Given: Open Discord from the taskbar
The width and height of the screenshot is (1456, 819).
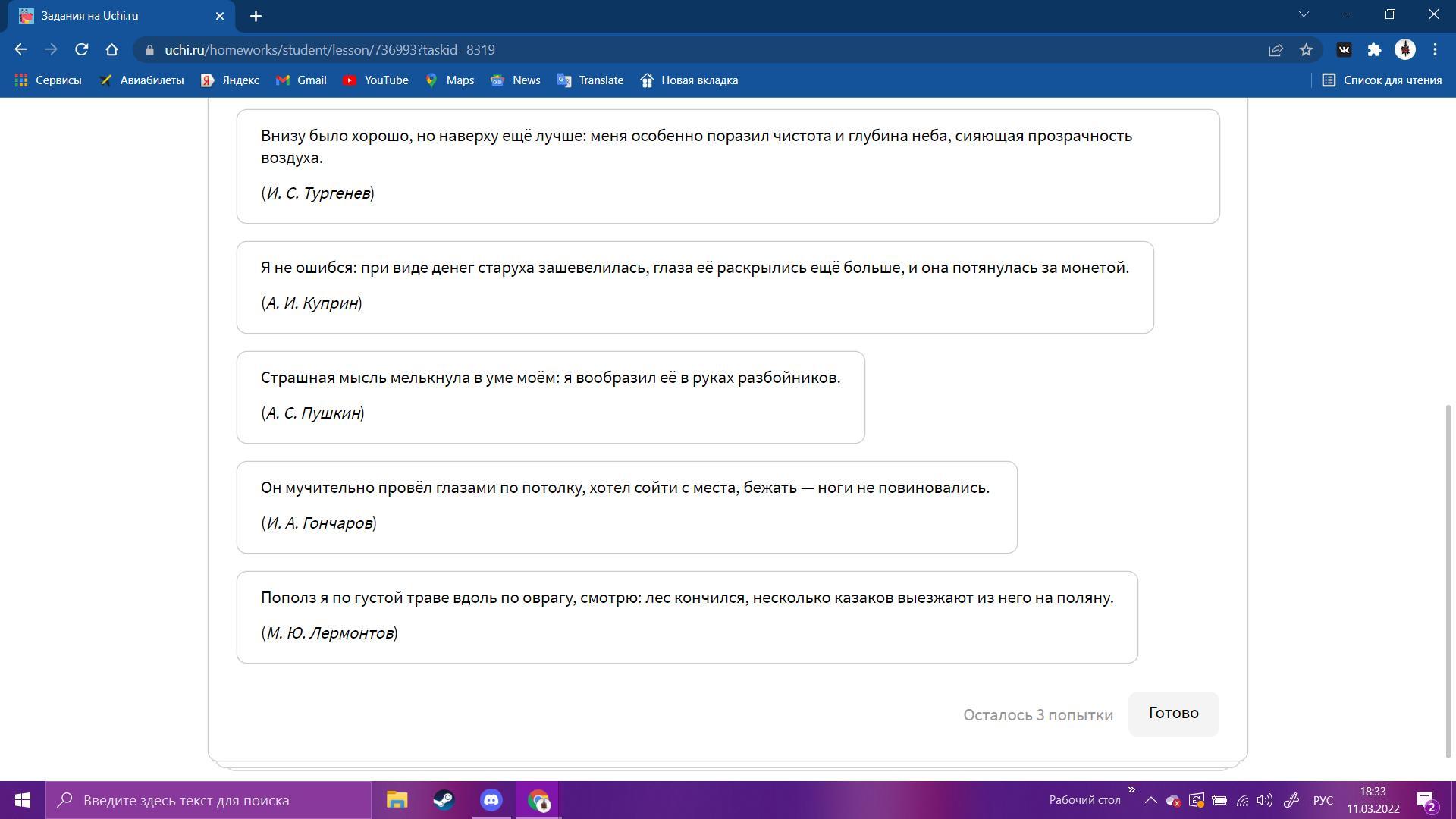Looking at the screenshot, I should (x=491, y=800).
